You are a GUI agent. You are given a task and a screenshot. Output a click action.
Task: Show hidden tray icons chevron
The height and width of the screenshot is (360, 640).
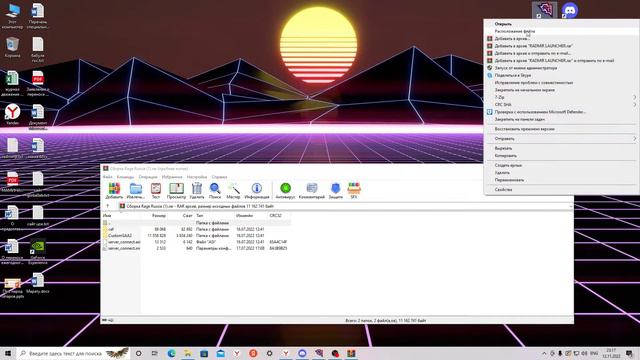[x=544, y=353]
